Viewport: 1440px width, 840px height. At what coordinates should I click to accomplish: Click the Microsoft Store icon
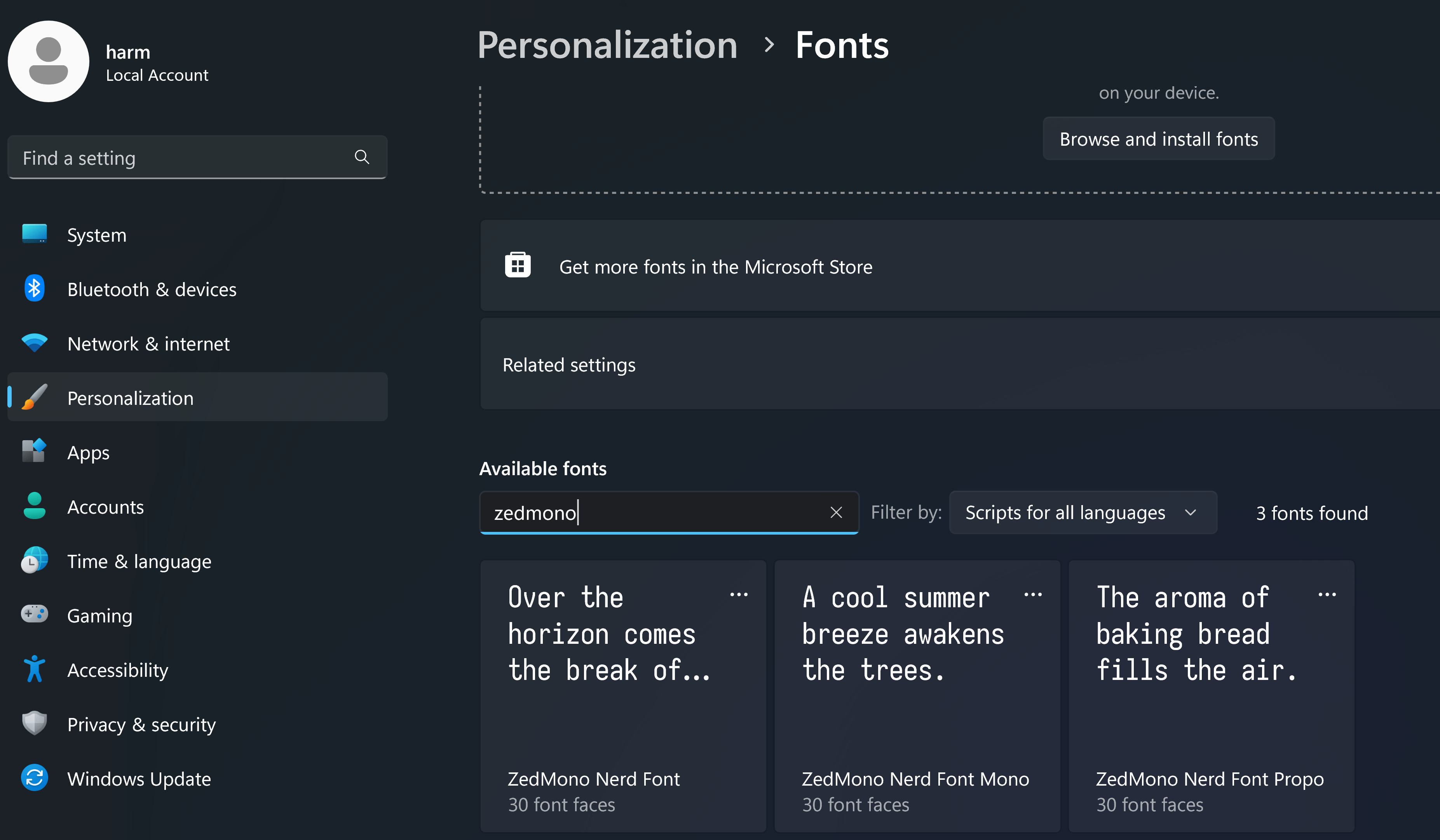coord(518,266)
